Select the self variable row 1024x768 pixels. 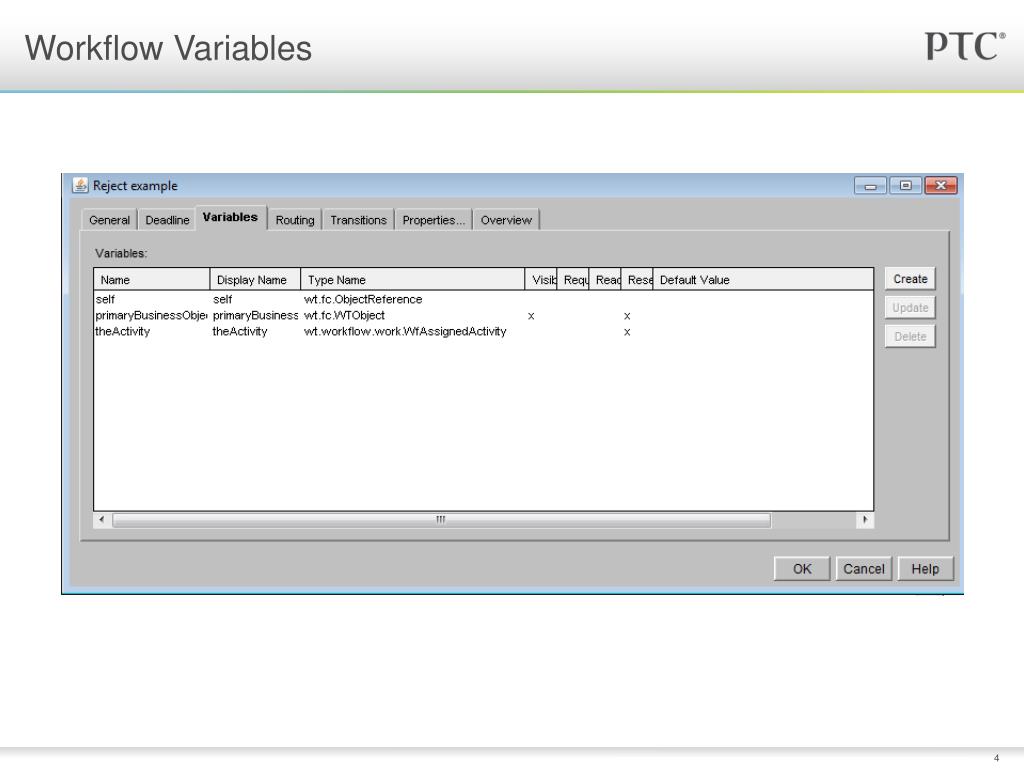pyautogui.click(x=483, y=299)
